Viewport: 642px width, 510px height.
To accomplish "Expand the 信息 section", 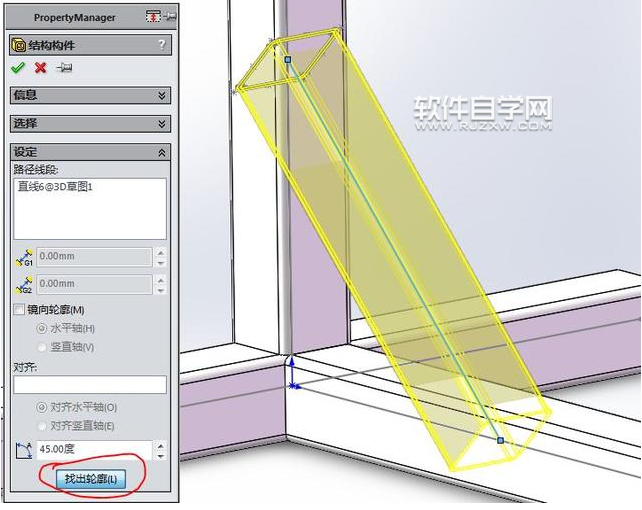I will [x=90, y=95].
